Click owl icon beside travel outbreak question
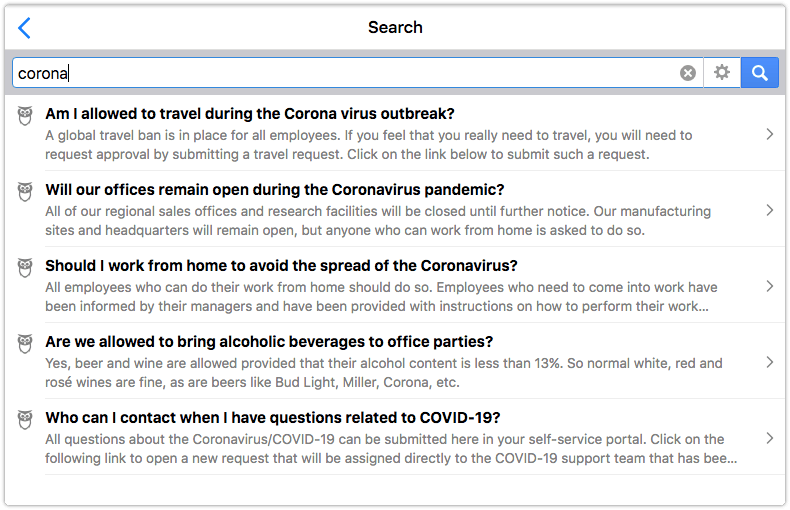Viewport: 790px width, 510px height. (25, 115)
